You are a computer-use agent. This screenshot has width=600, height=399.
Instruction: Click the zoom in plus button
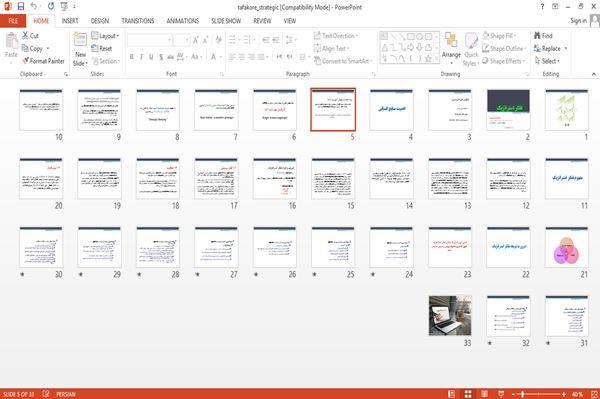point(564,394)
